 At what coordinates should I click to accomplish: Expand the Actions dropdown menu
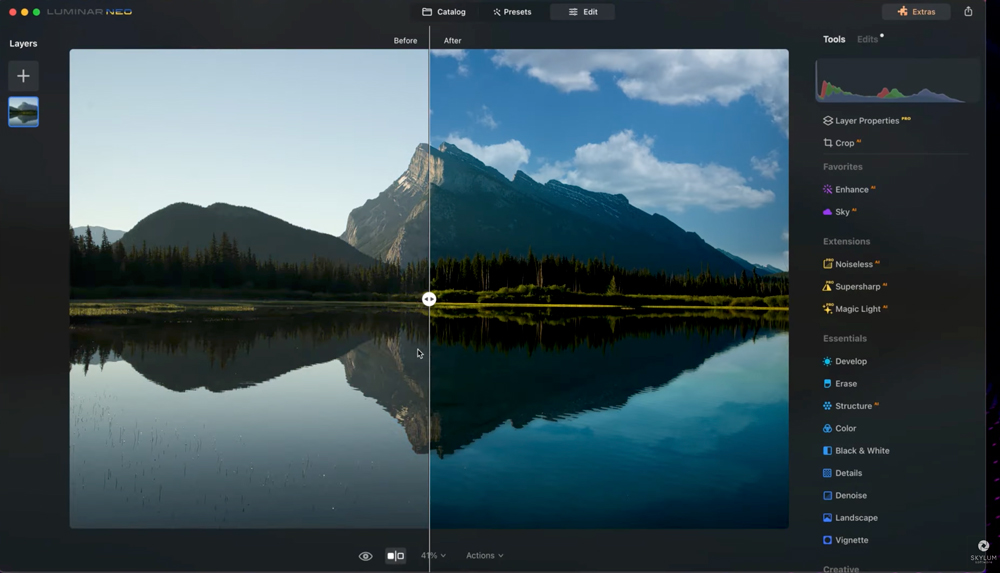click(x=484, y=556)
